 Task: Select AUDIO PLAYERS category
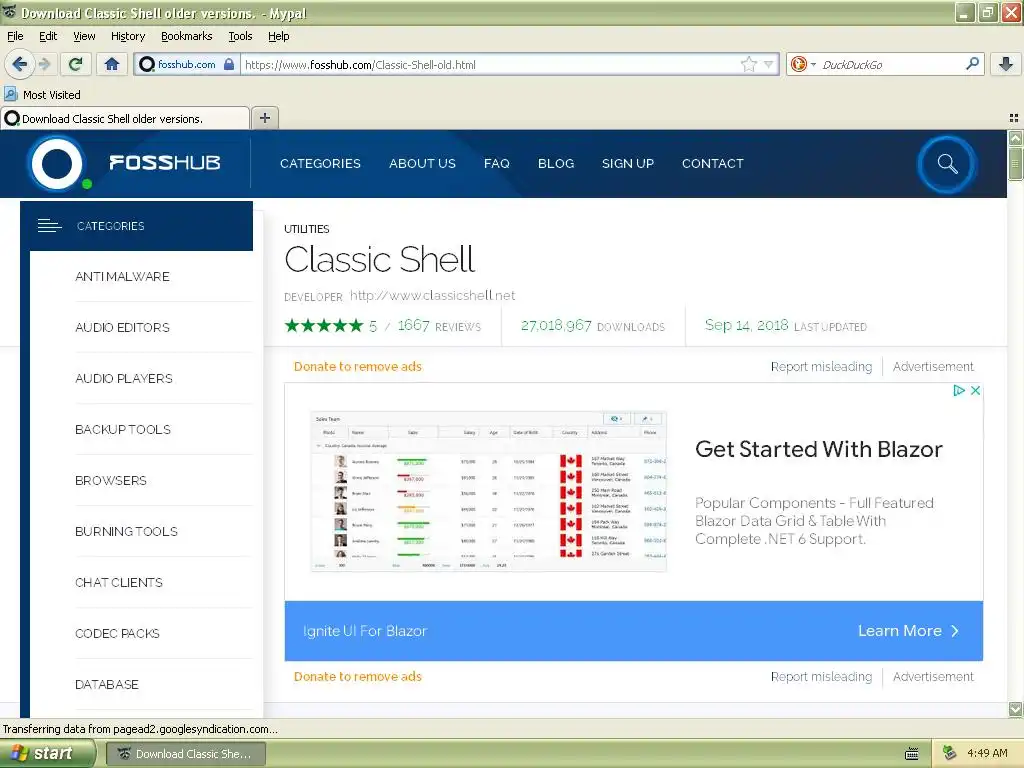[x=123, y=378]
